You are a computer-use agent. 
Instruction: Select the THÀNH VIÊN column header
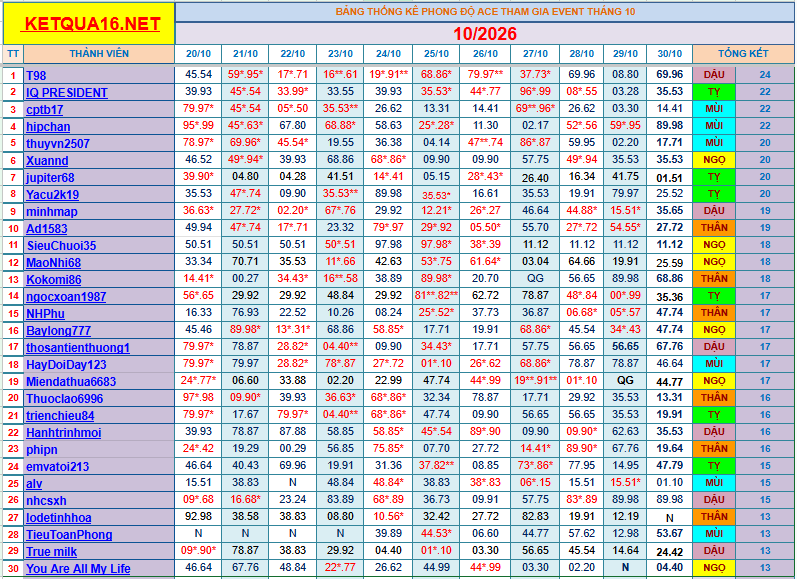(x=99, y=54)
